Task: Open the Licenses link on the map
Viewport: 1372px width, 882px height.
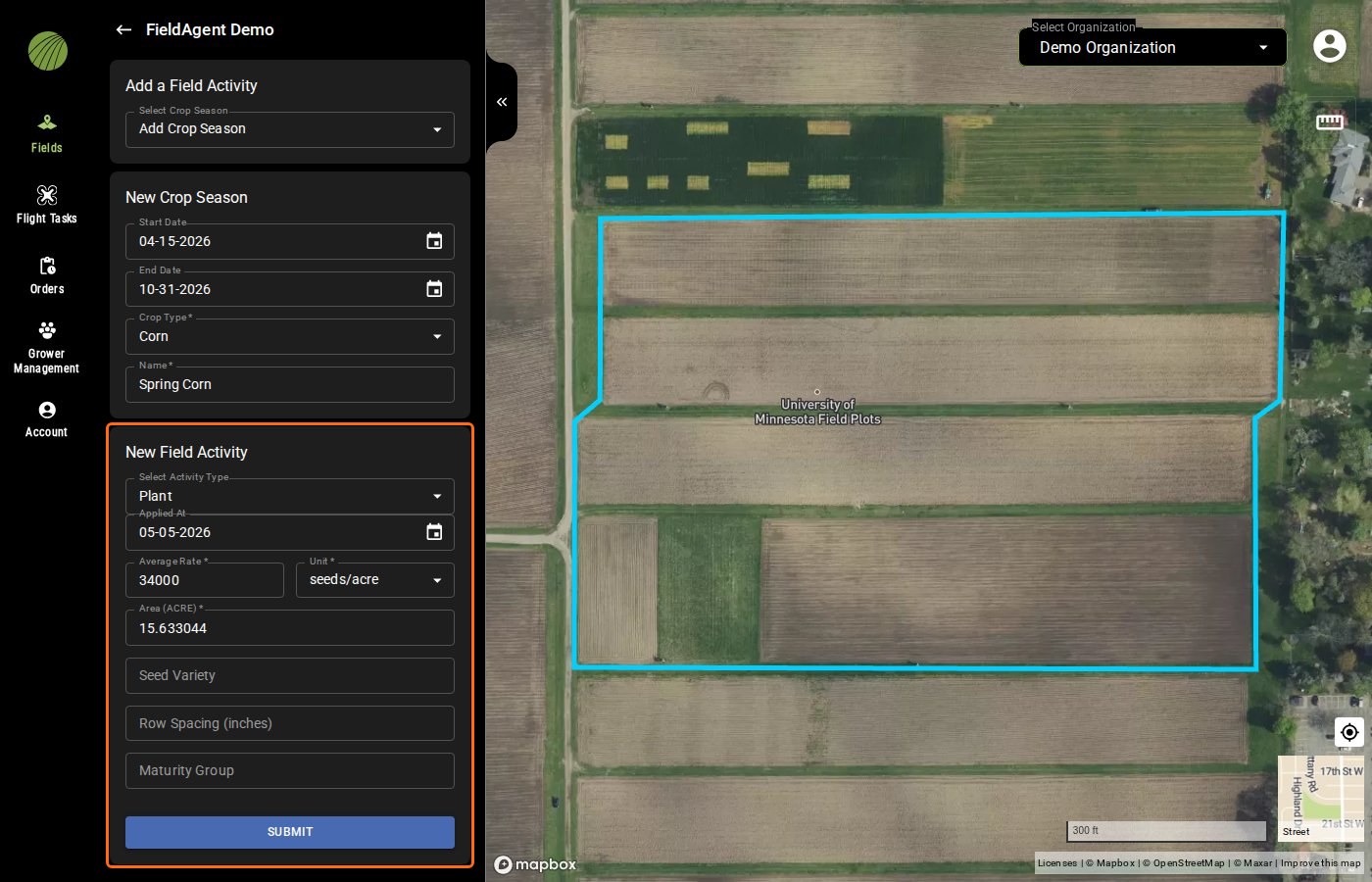Action: pyautogui.click(x=1056, y=863)
